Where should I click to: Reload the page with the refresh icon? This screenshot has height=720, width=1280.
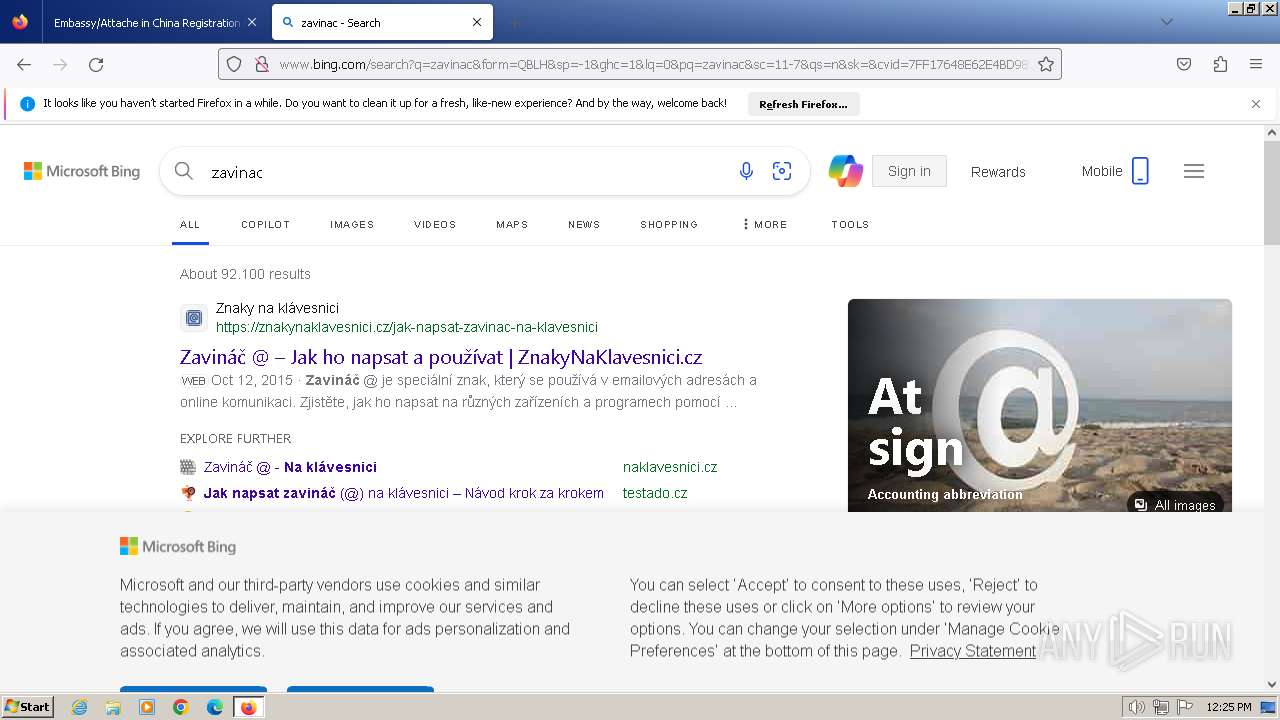(x=96, y=64)
